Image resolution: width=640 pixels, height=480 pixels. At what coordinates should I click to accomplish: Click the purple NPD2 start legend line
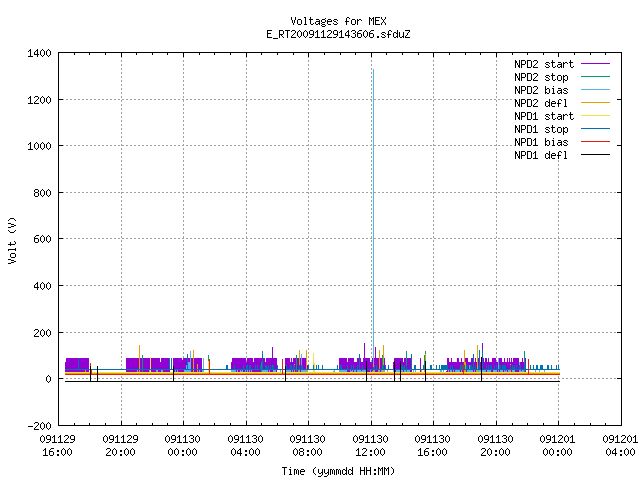[595, 64]
